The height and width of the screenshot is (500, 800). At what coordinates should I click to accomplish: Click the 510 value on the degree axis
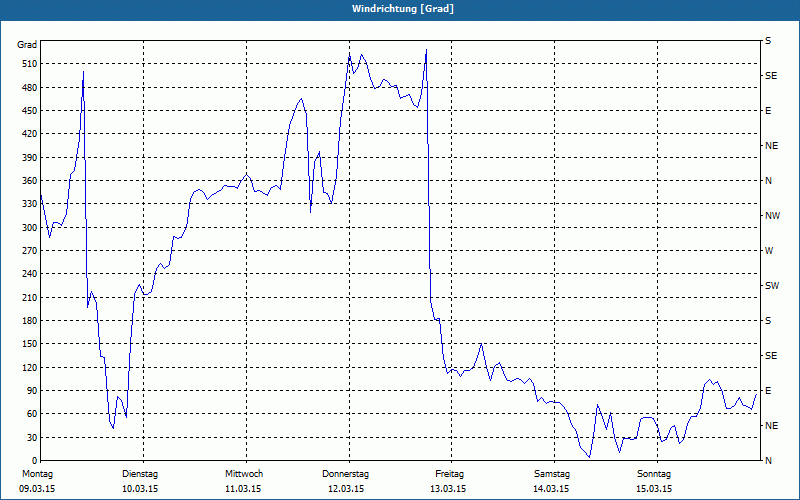pos(30,64)
